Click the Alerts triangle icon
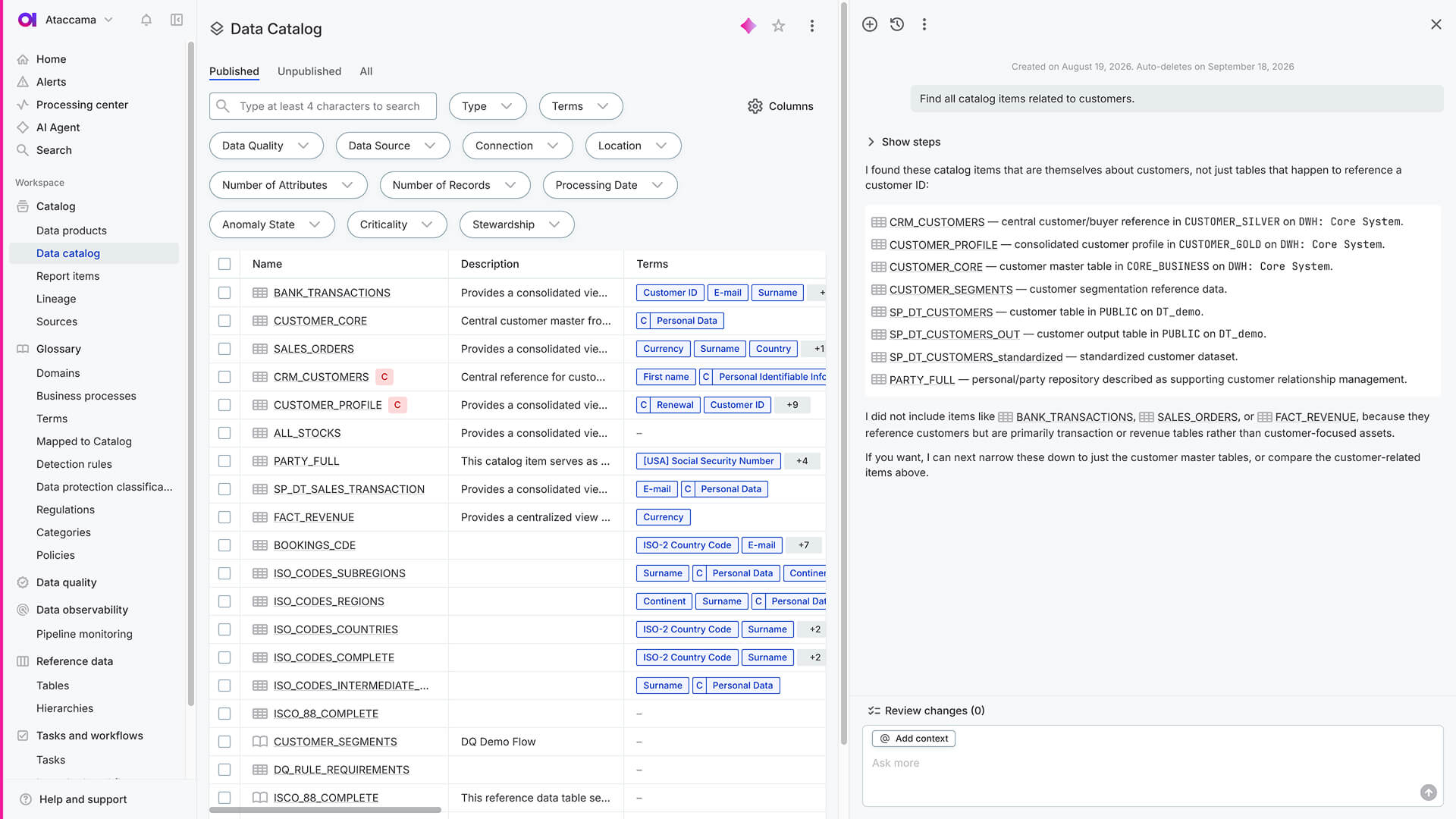Screen dimensions: 1456x819 click(23, 82)
